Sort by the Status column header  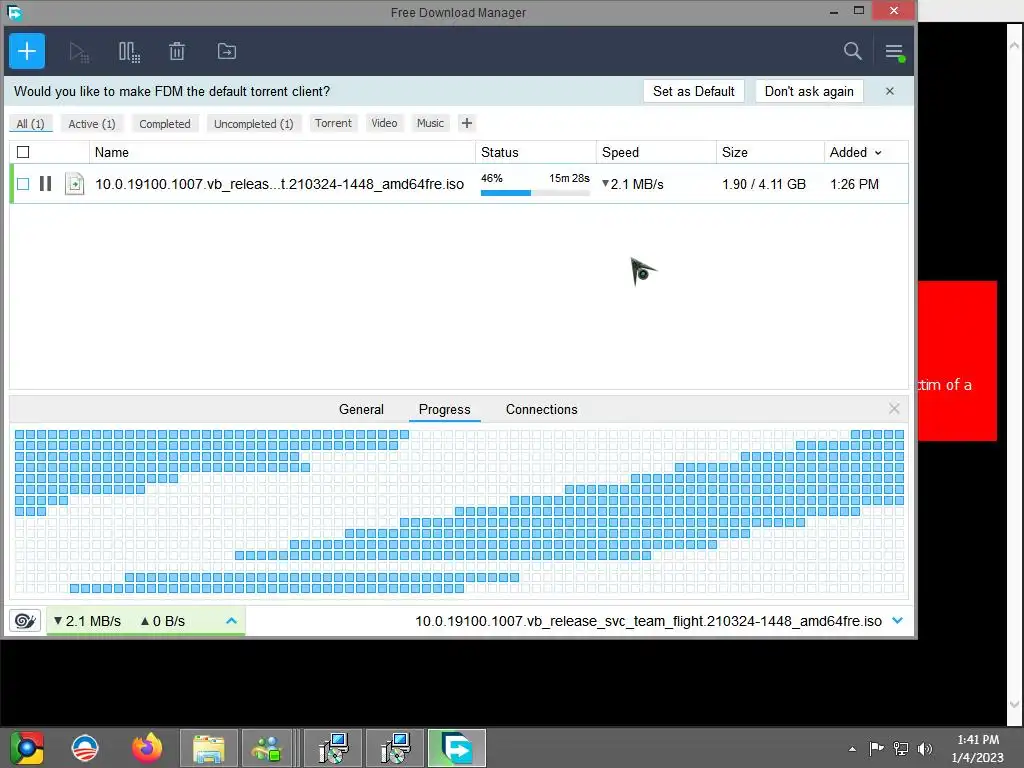point(536,152)
